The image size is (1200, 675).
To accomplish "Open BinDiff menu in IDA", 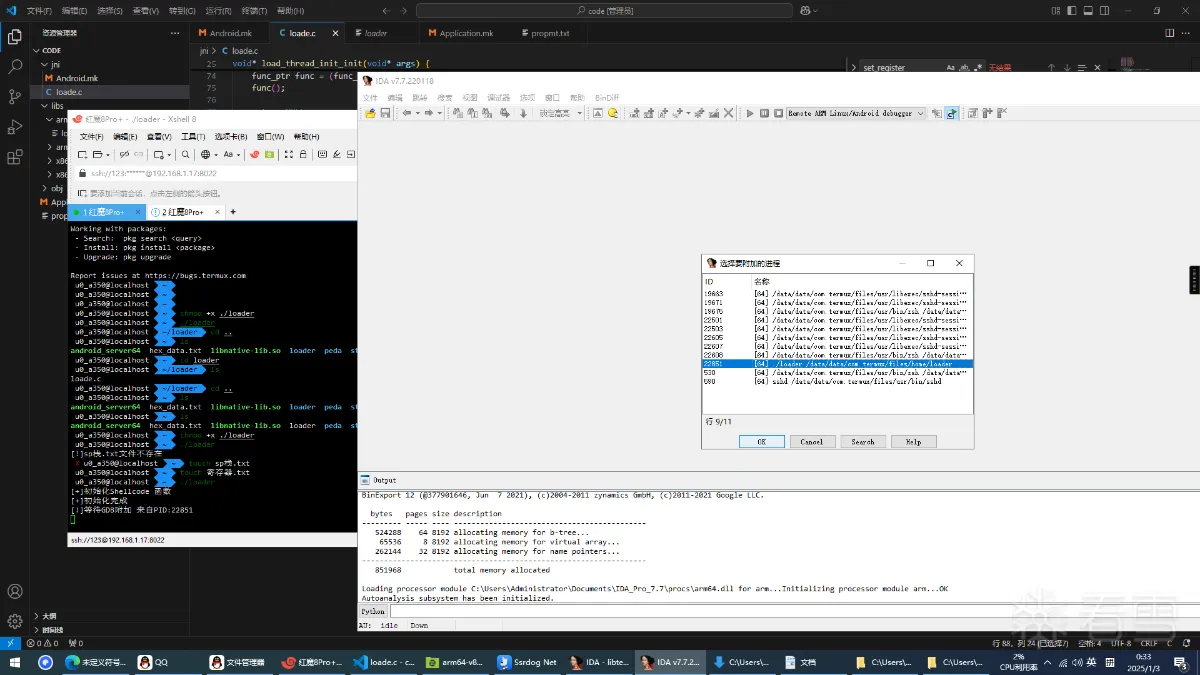I will (x=607, y=98).
